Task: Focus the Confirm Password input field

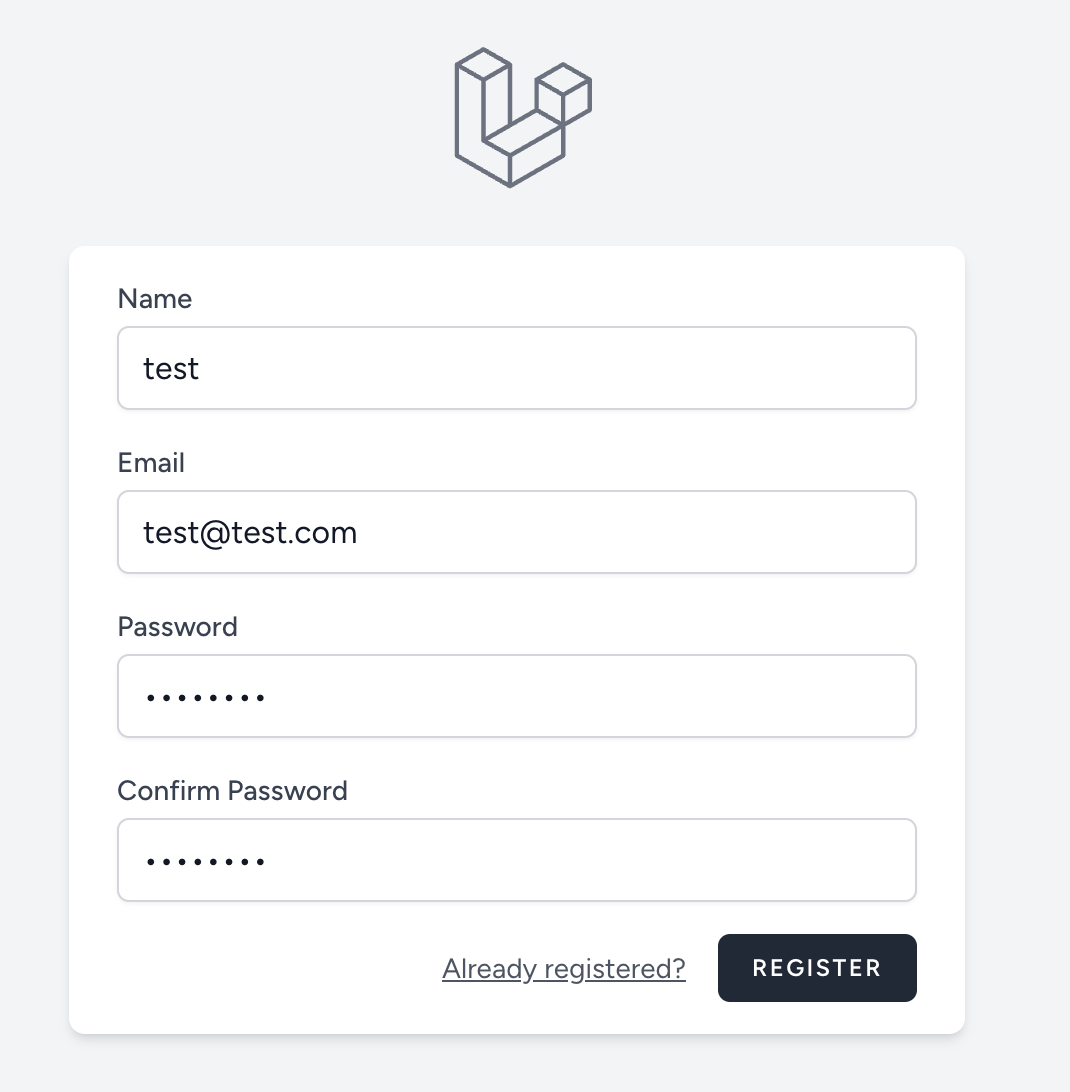Action: click(516, 860)
